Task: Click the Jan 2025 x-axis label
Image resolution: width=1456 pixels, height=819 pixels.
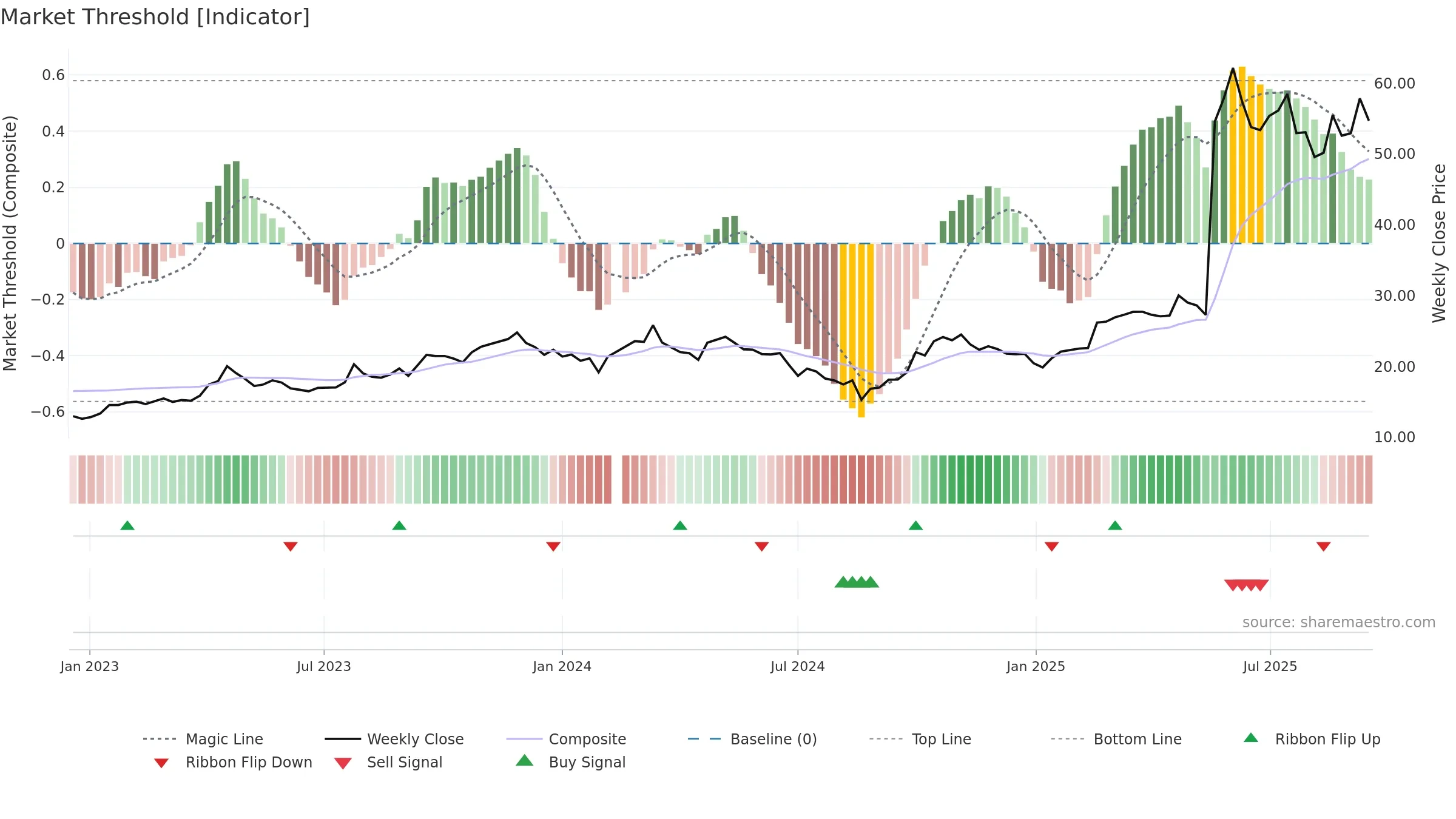Action: [x=1036, y=666]
